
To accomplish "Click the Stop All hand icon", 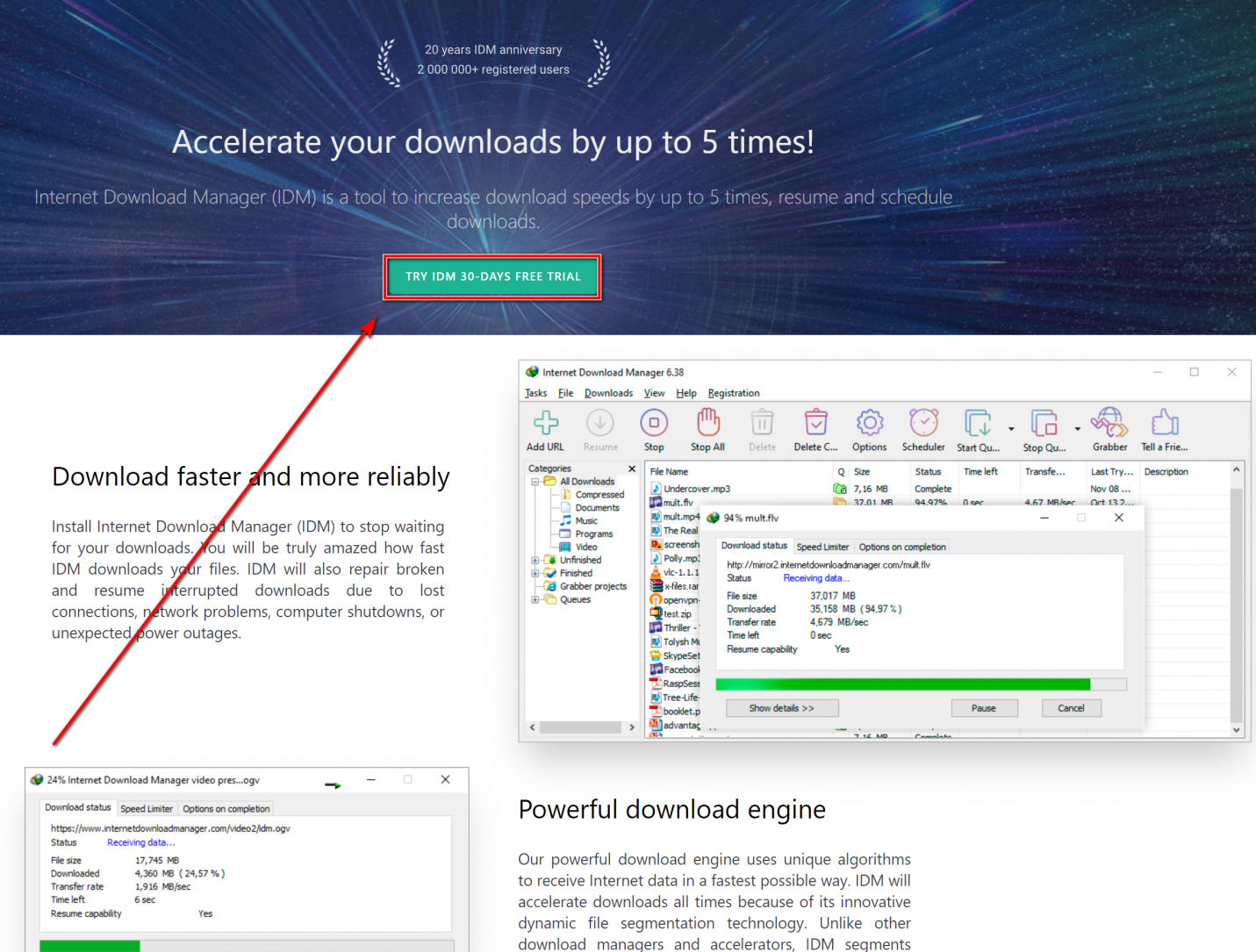I will tap(707, 423).
